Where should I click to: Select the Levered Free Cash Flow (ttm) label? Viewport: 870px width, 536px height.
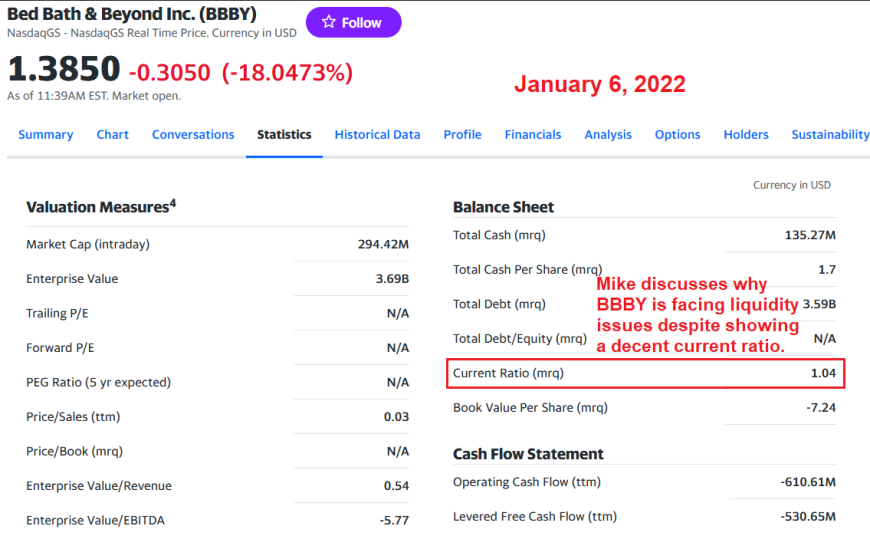[x=535, y=516]
